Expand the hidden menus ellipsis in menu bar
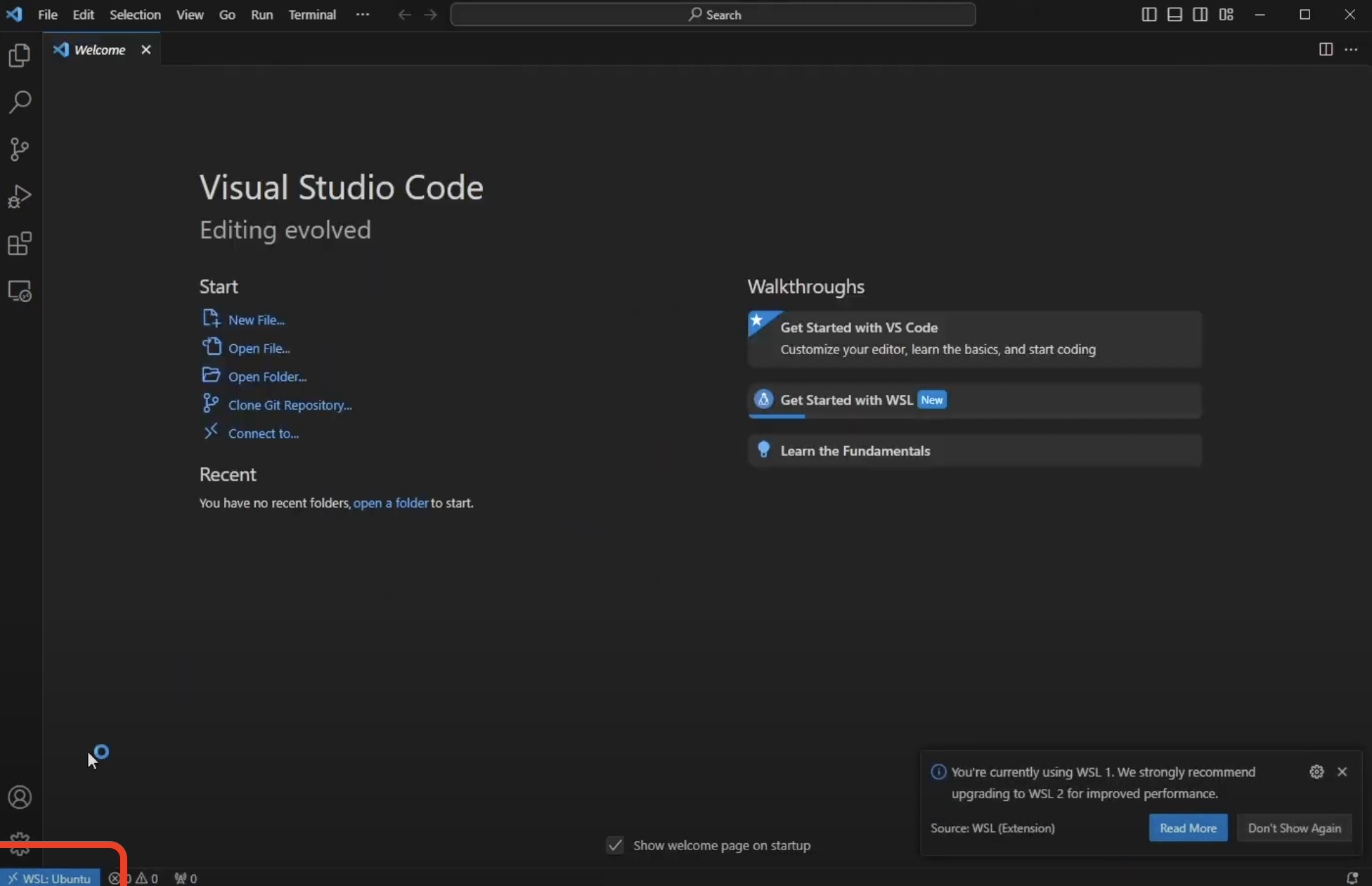 (363, 15)
